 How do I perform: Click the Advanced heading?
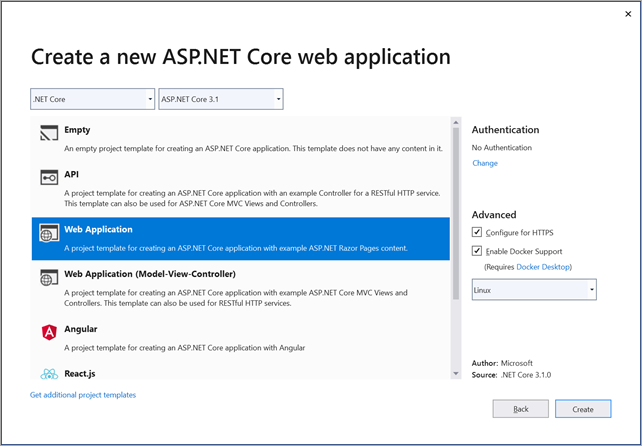494,215
